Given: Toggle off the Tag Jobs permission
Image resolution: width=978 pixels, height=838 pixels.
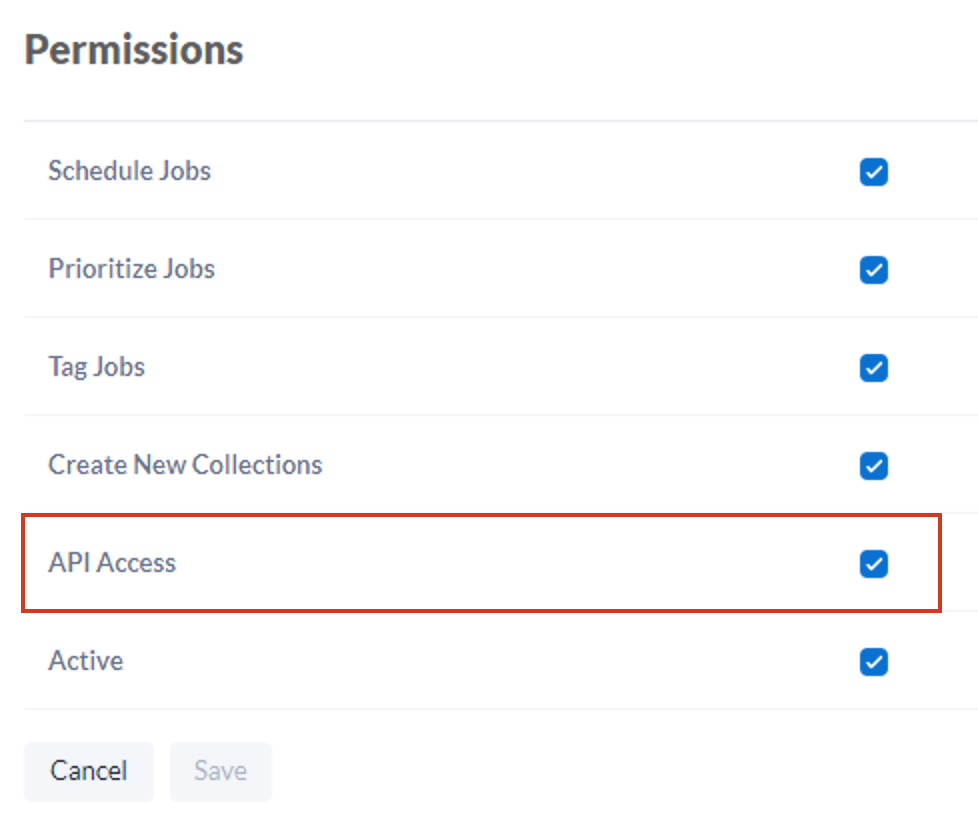Looking at the screenshot, I should coord(873,368).
